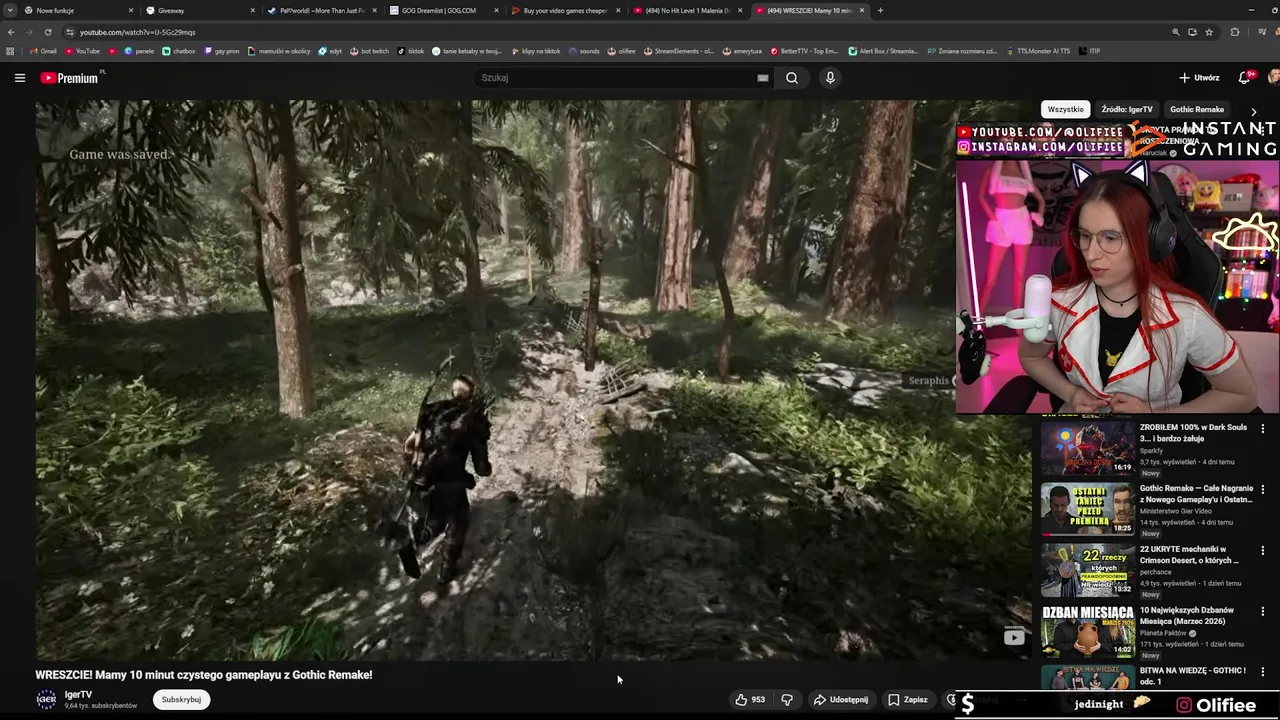The height and width of the screenshot is (720, 1280).
Task: Open the TTS.Monster AI TTS bookmark
Action: (x=1038, y=51)
